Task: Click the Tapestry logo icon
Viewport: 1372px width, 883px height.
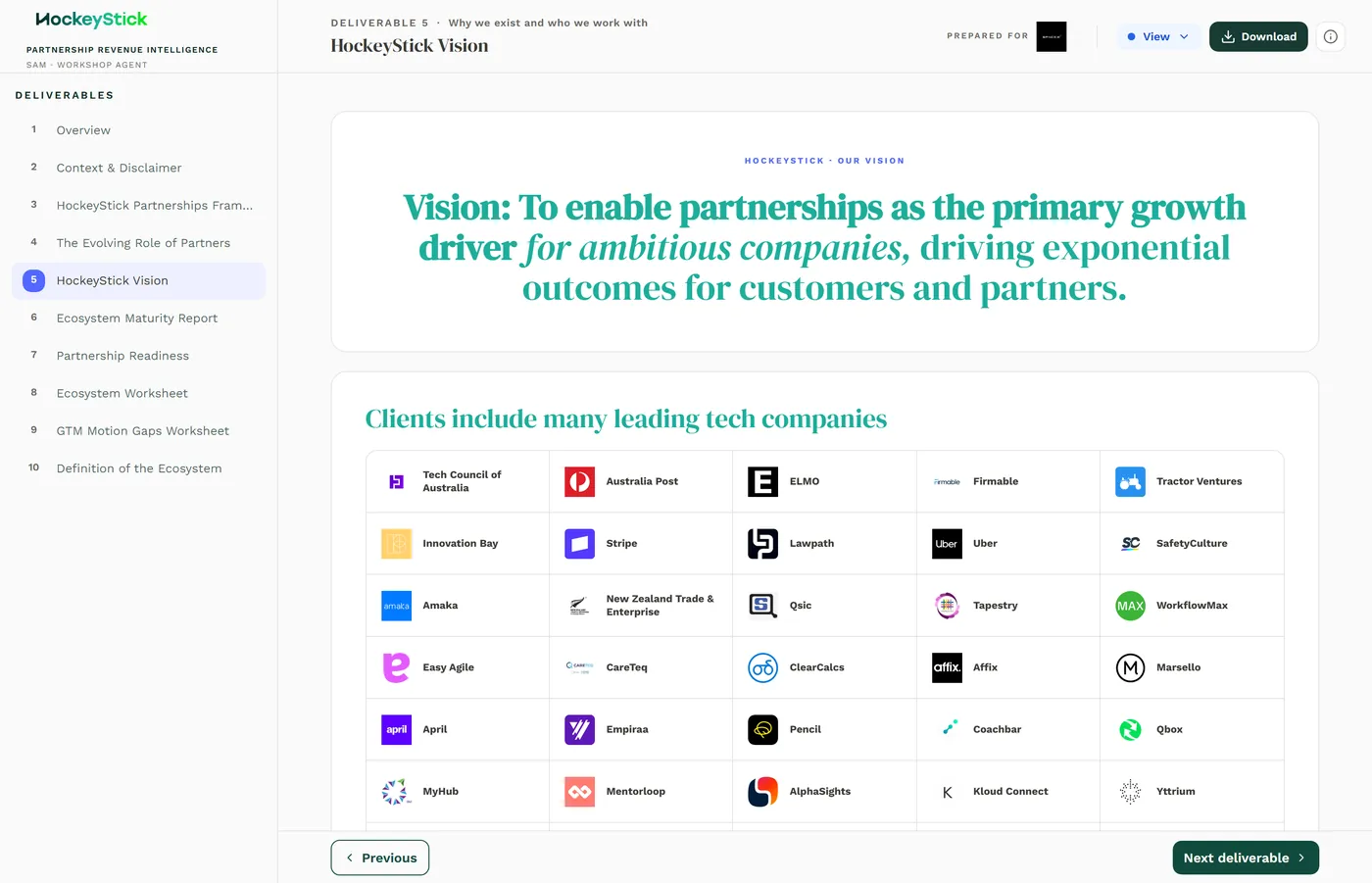Action: click(x=947, y=606)
